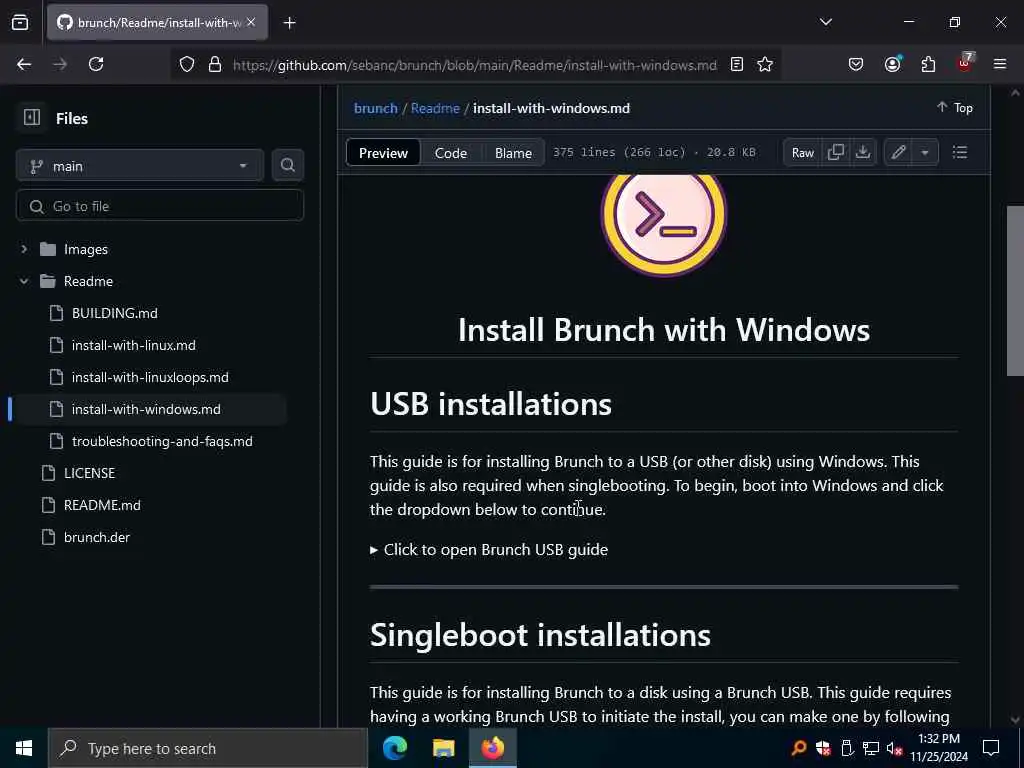Switch to Preview tab
Viewport: 1024px width, 768px height.
point(383,153)
